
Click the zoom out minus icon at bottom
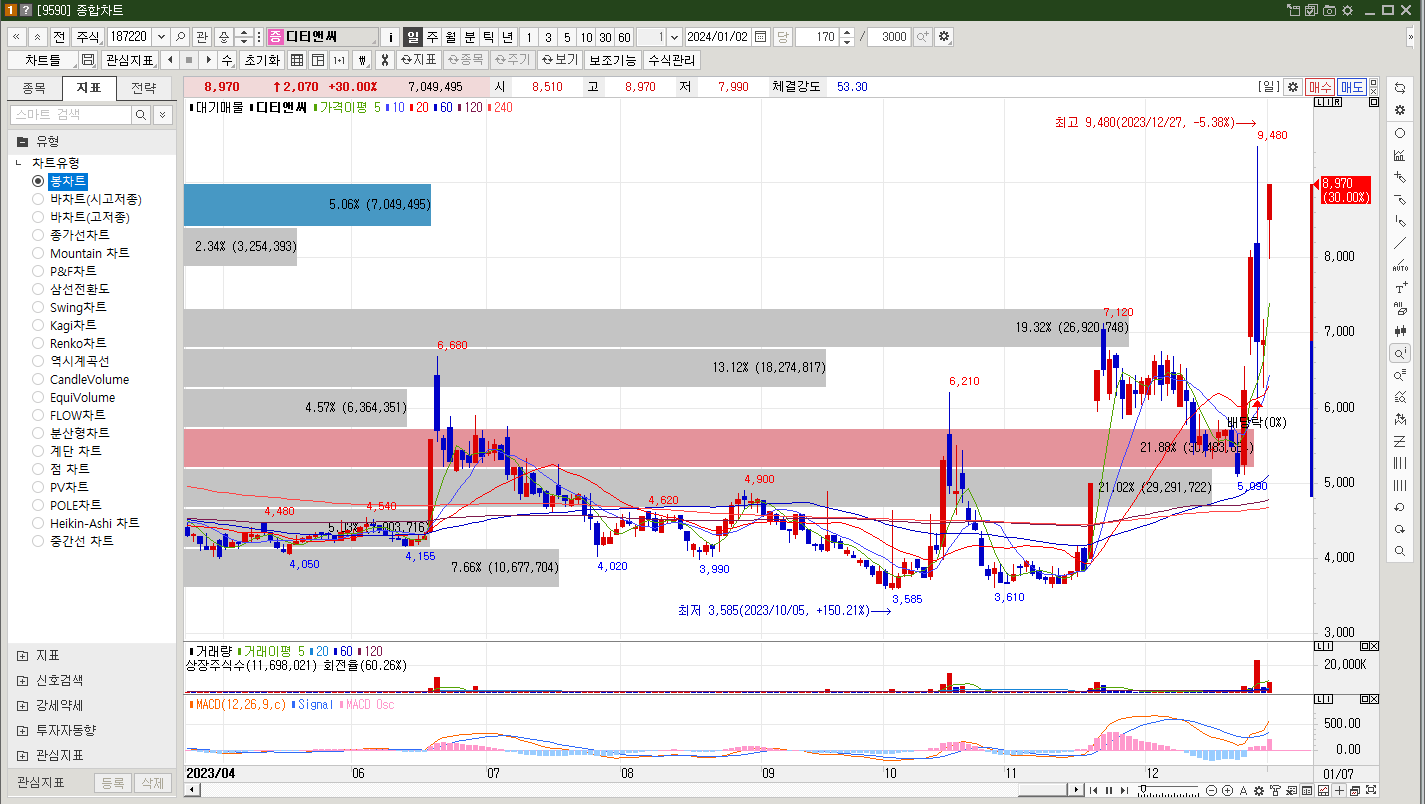1212,790
